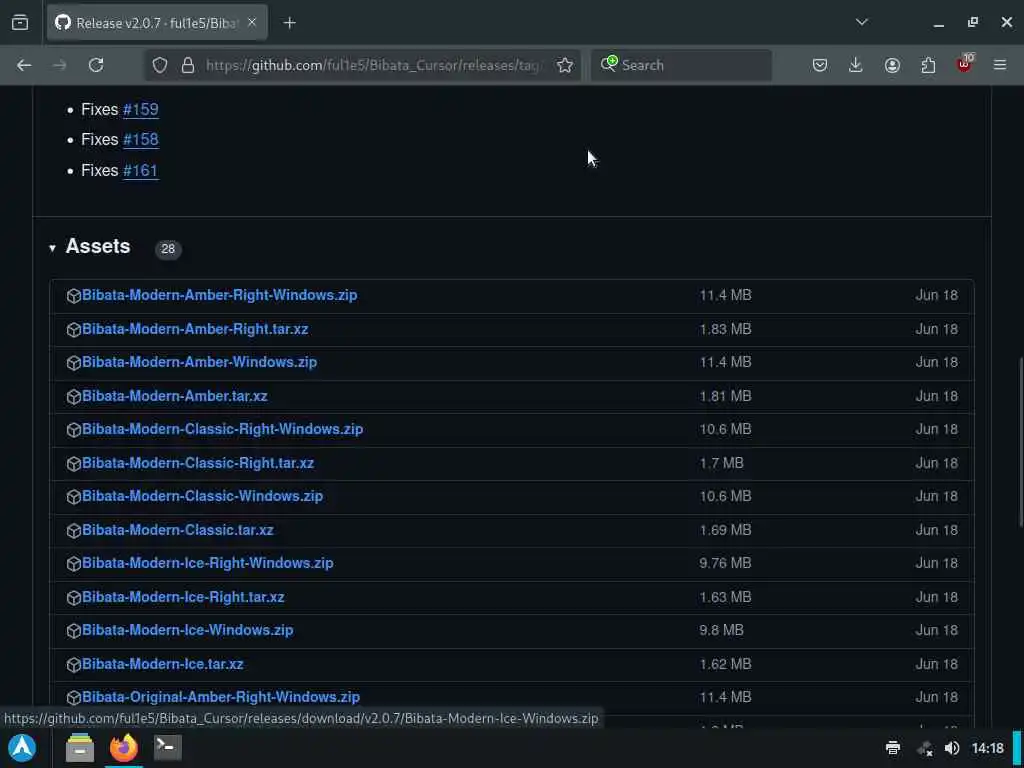This screenshot has width=1024, height=768.
Task: Download Bibata-Original-Amber-Right-Windows.zip
Action: [x=221, y=697]
